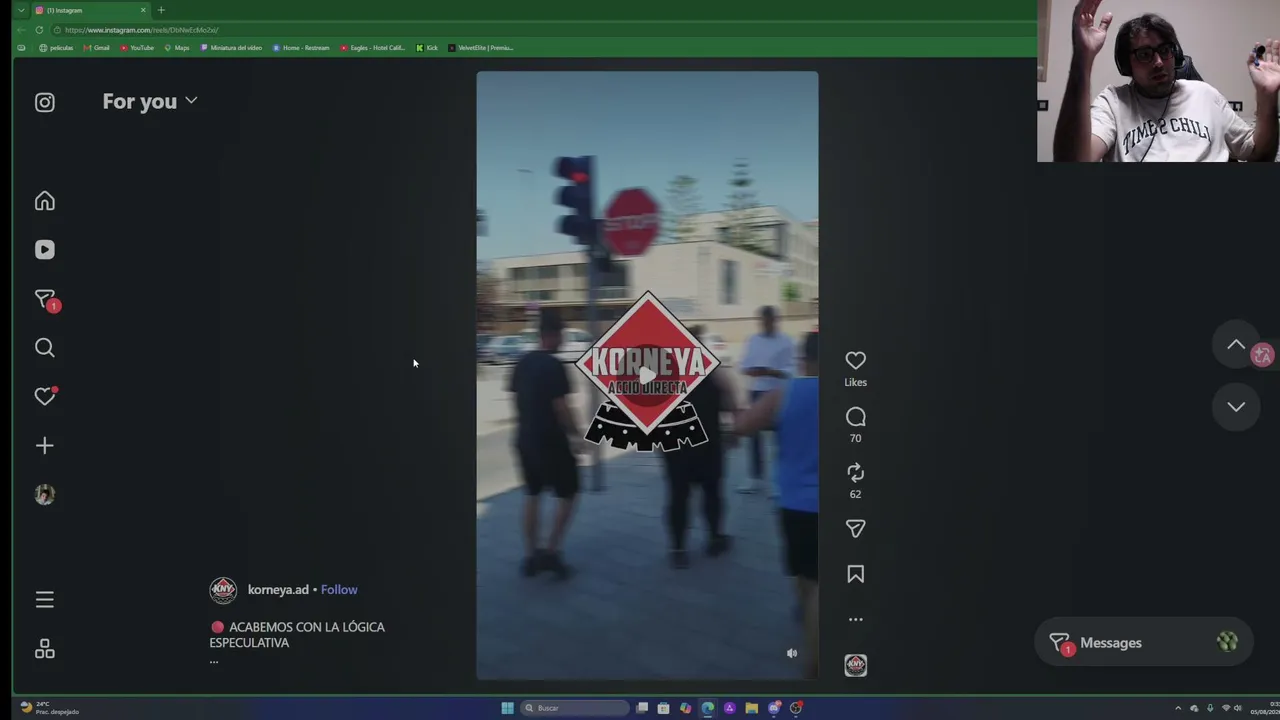
Task: Open Discord from the taskbar
Action: (773, 708)
